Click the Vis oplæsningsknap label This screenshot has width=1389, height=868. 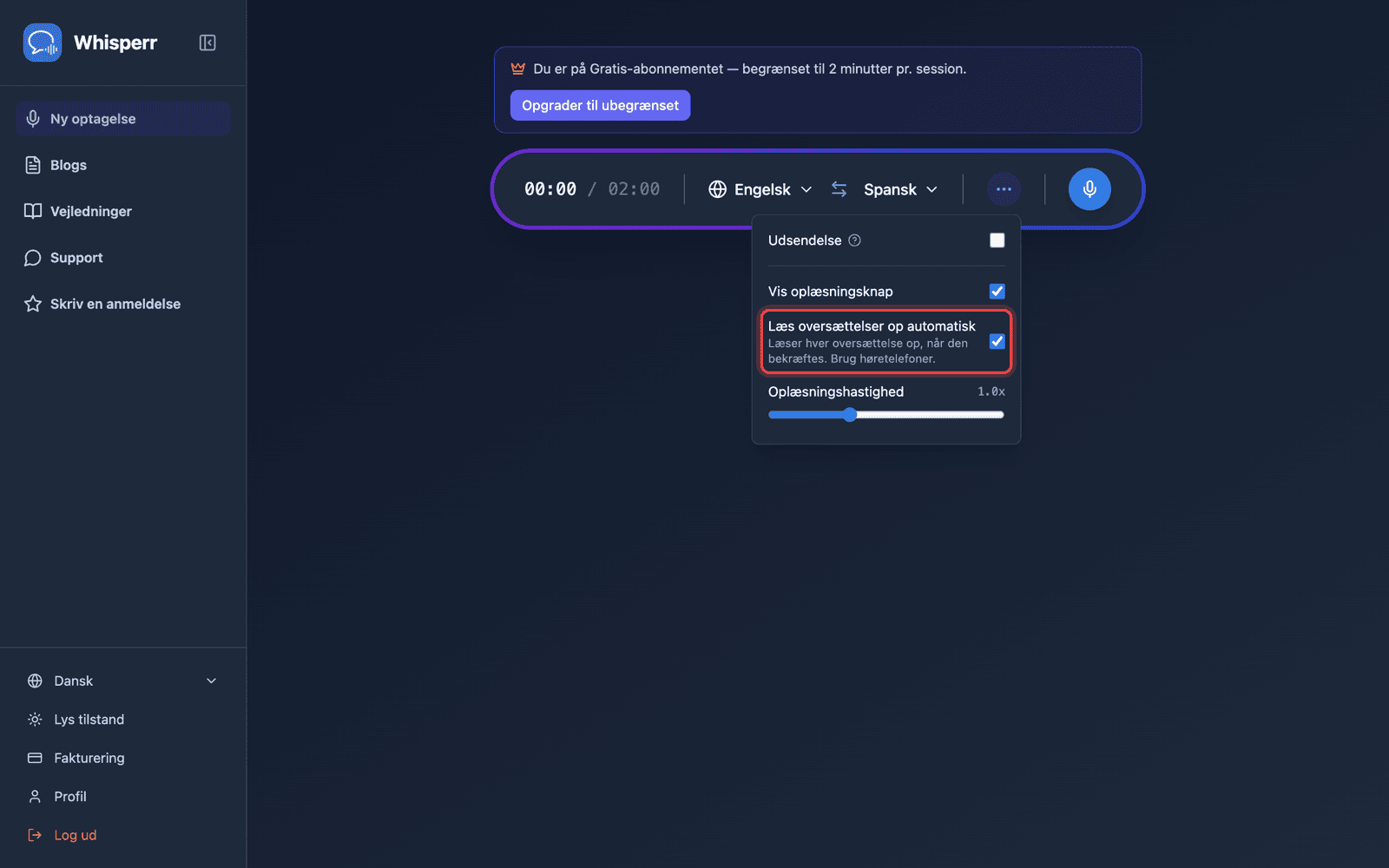coord(831,292)
